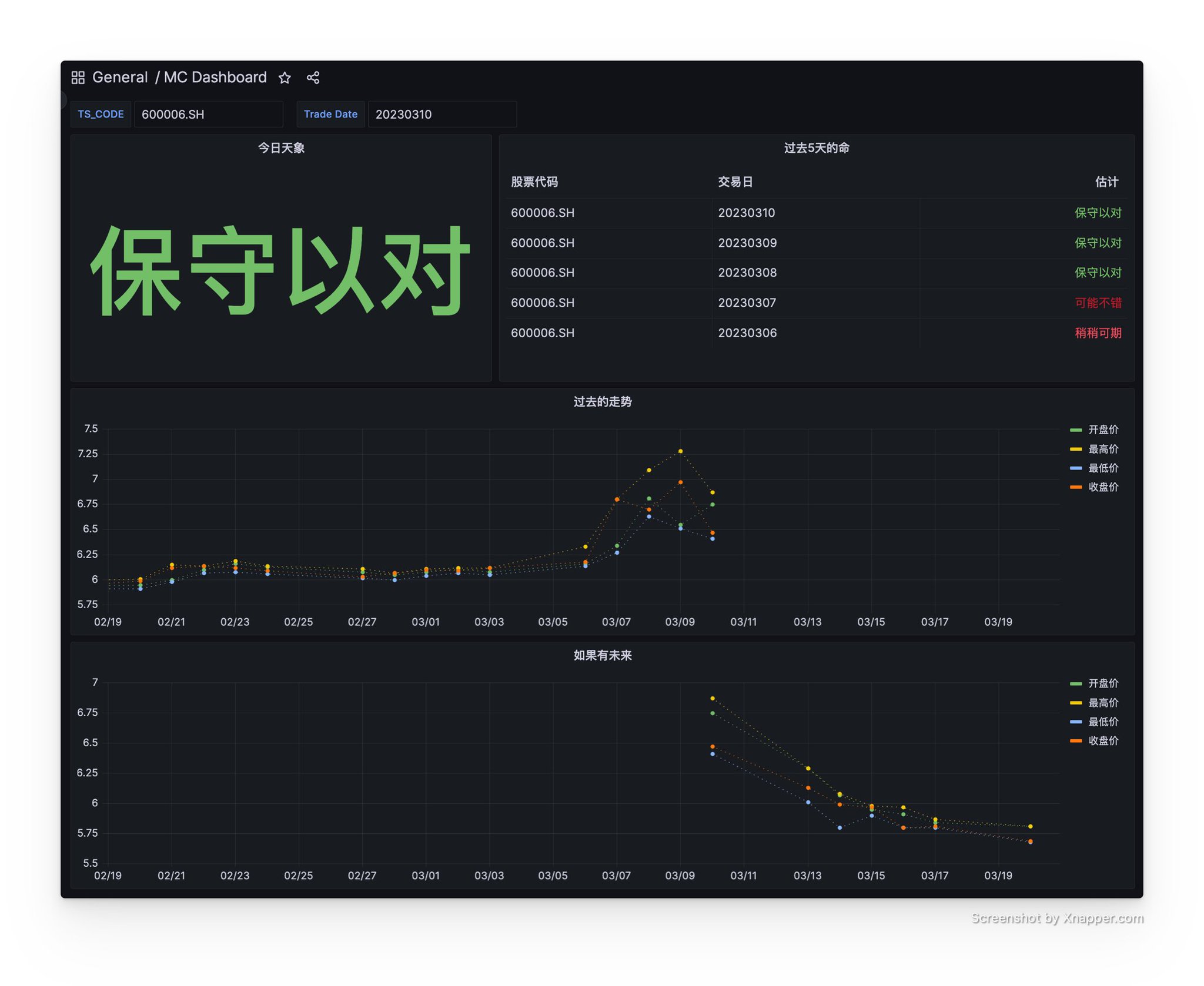Viewport: 1204px width, 986px height.
Task: Toggle 最低价 series in 如果有未来 legend
Action: click(x=1103, y=722)
